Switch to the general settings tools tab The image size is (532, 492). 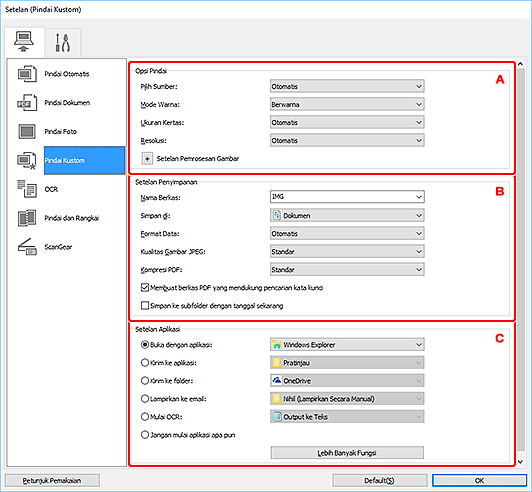(x=63, y=43)
